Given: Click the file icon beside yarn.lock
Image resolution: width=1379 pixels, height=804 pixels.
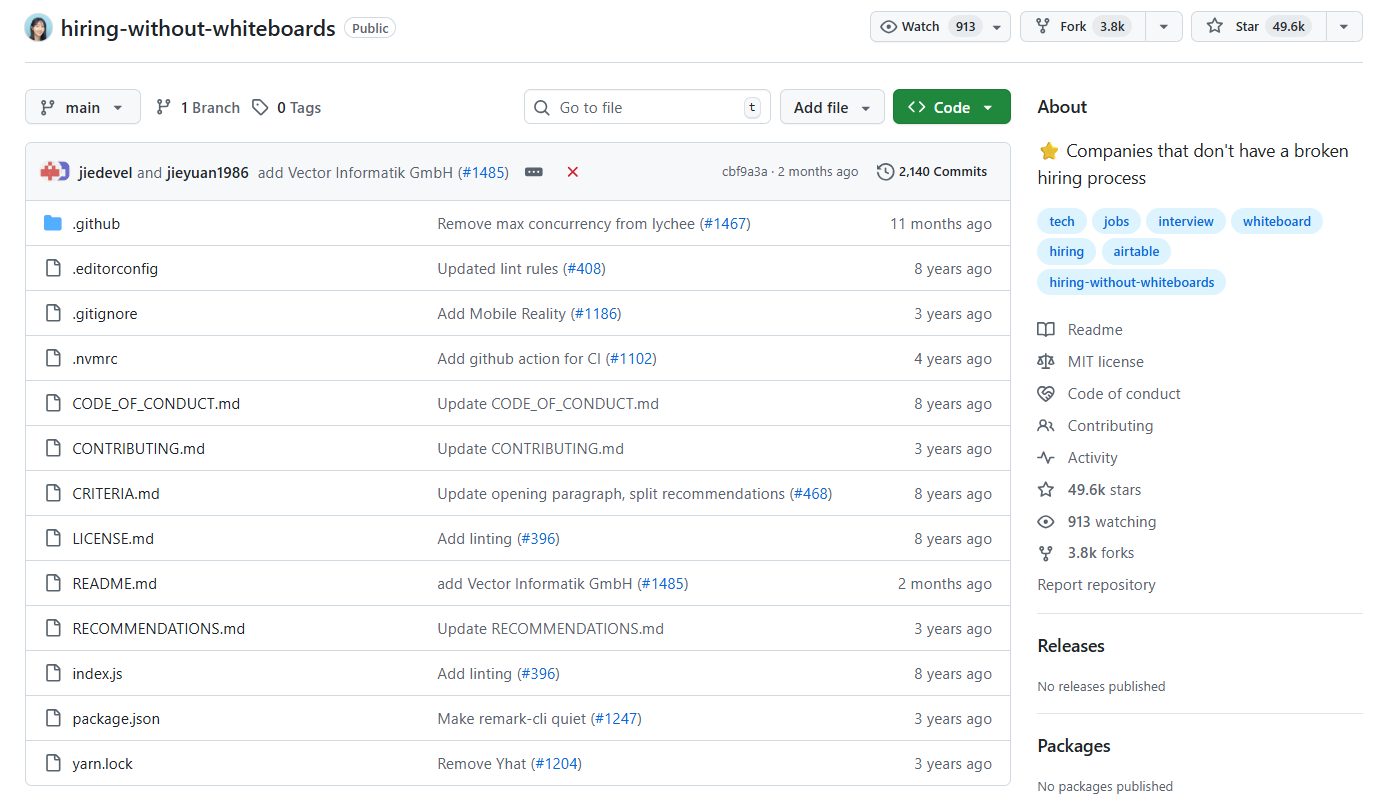Looking at the screenshot, I should pyautogui.click(x=53, y=763).
